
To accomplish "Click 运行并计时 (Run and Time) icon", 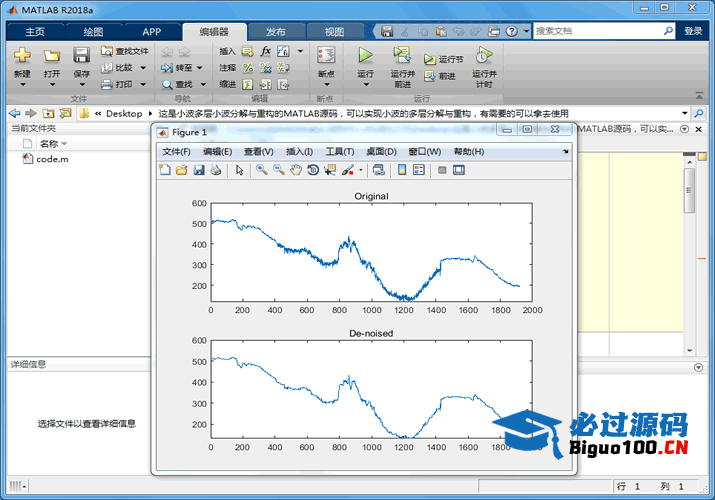I will tap(484, 55).
